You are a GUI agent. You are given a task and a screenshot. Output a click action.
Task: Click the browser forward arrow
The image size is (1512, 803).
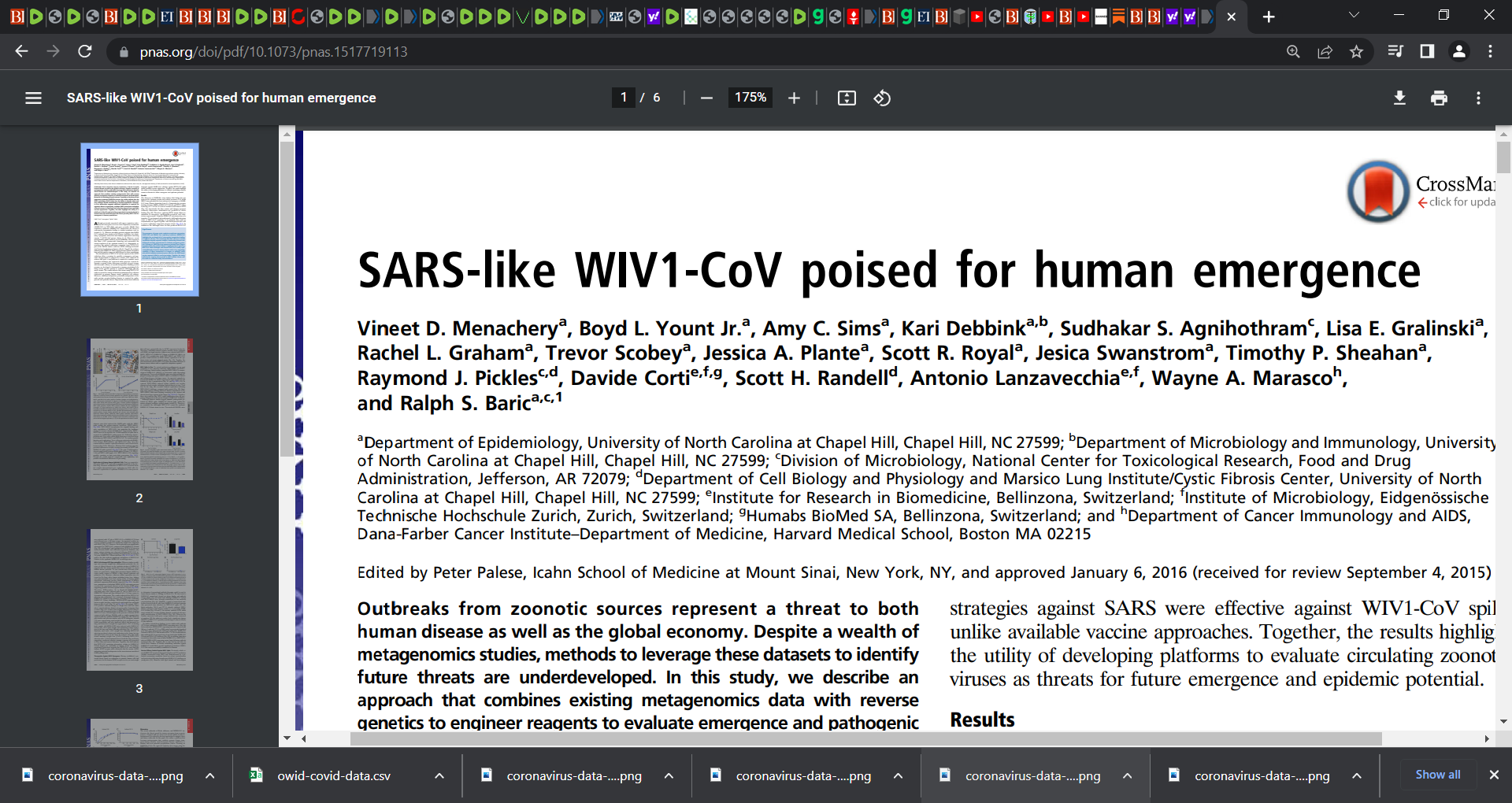53,51
